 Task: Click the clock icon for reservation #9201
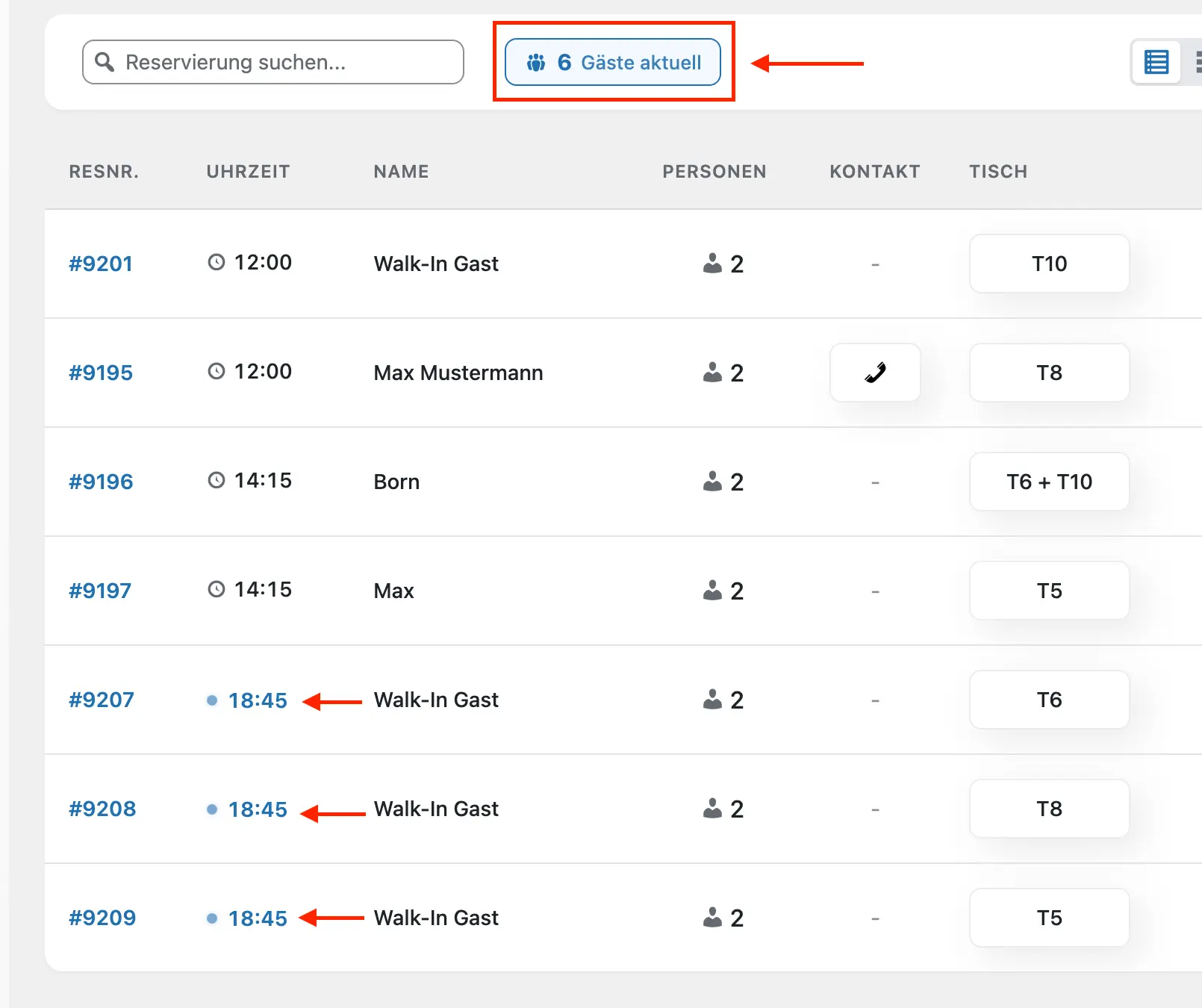pos(217,263)
